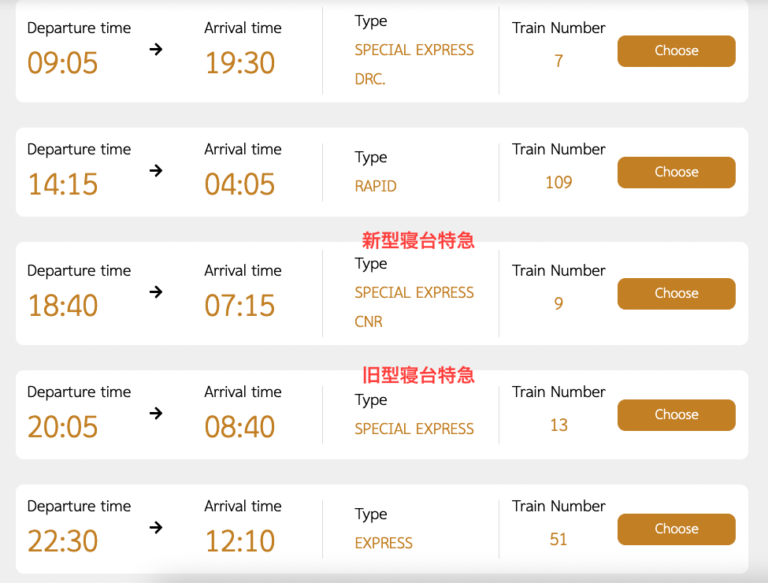Screen dimensions: 768x583
Task: Click the SPECIAL EXPRESS DRC. type text
Action: point(414,64)
